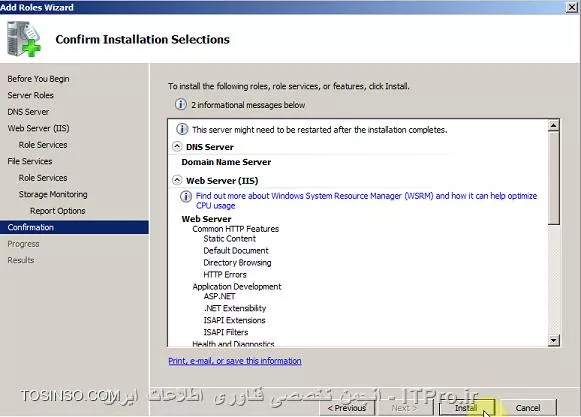Select the 'Directory Browsing' entry
This screenshot has height=417, width=581.
237,263
